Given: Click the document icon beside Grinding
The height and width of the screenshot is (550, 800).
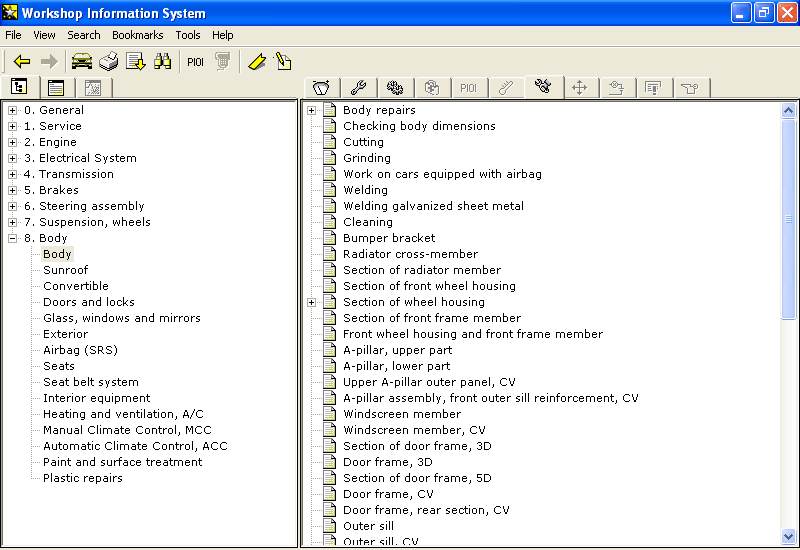Looking at the screenshot, I should [x=330, y=158].
